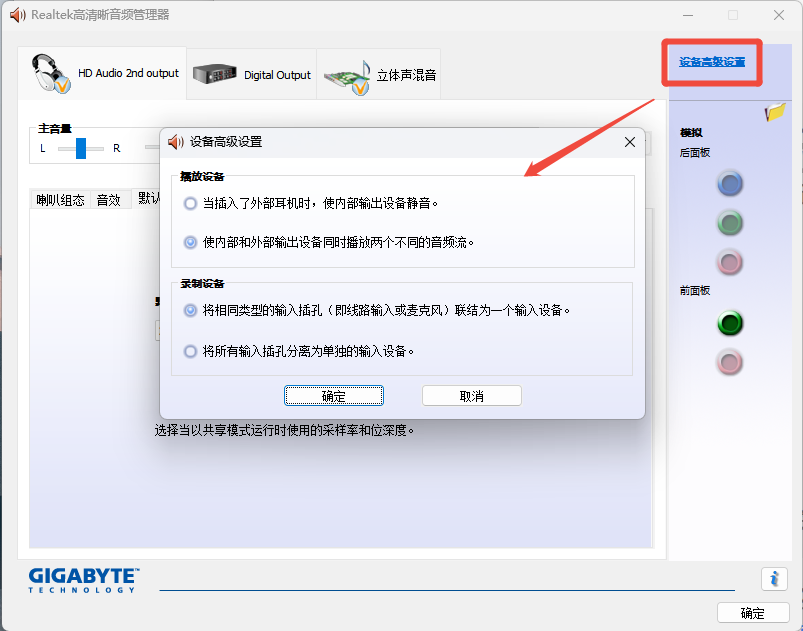Click the 录制设备 group label
Viewport: 803px width, 631px height.
(202, 284)
